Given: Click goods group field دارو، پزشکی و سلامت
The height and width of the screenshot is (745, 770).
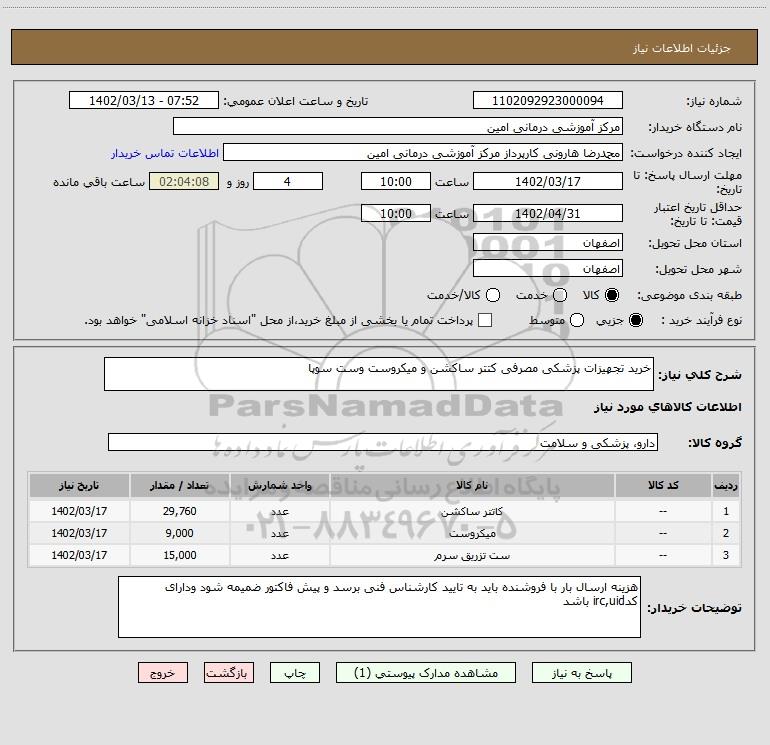Looking at the screenshot, I should [x=383, y=442].
